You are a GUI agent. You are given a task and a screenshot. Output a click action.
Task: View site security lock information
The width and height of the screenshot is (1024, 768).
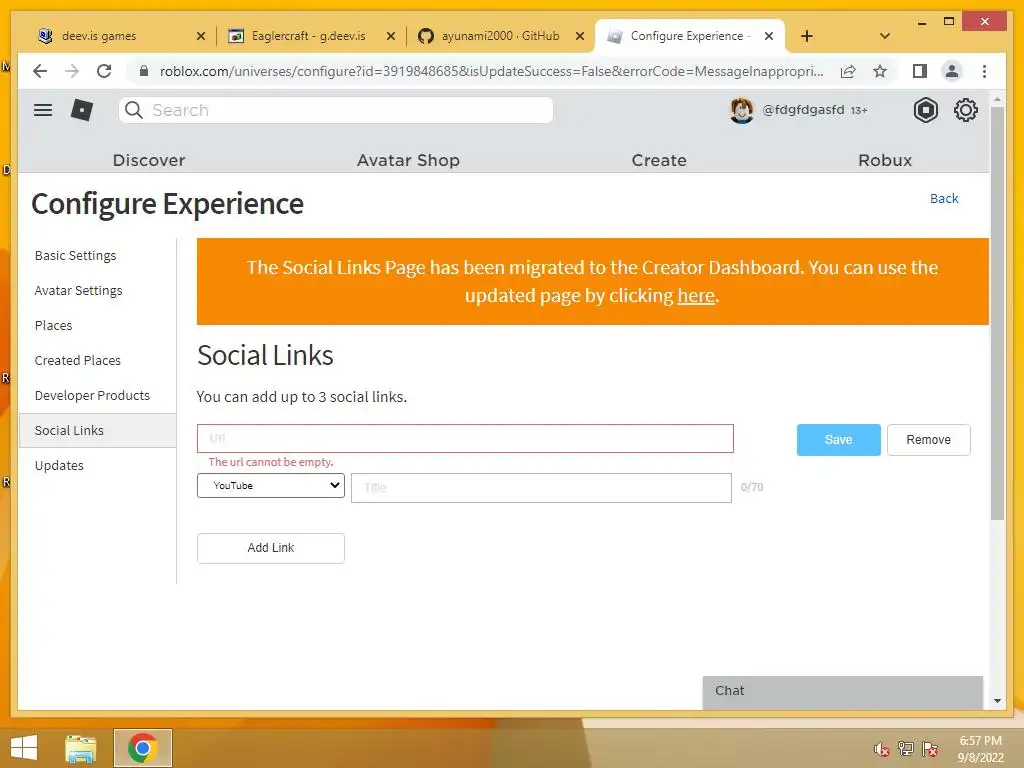coord(144,71)
